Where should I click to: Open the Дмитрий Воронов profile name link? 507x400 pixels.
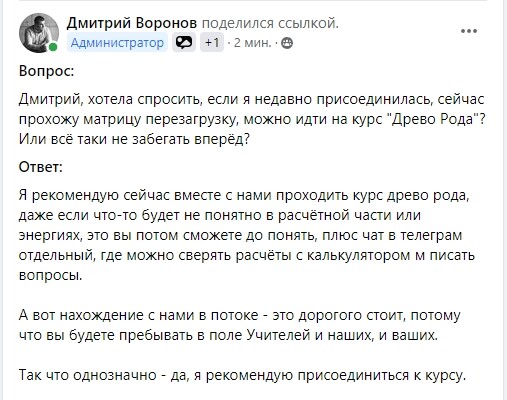click(132, 23)
